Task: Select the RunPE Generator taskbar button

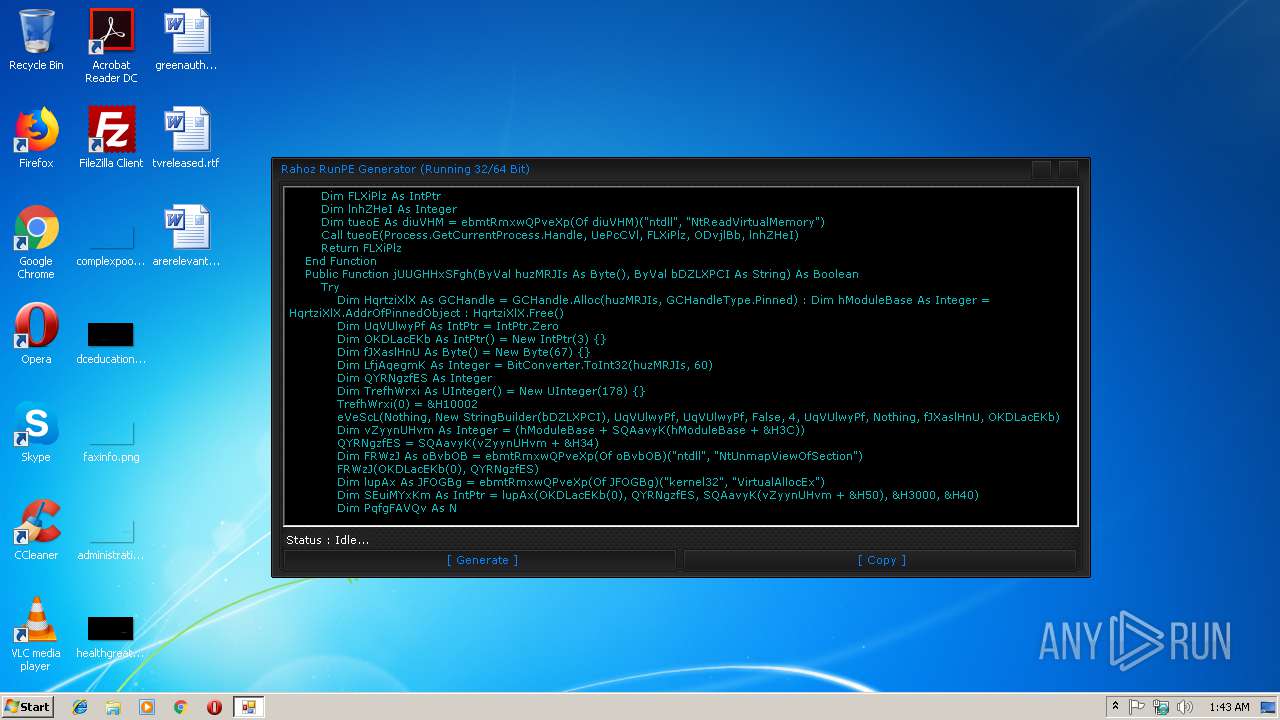Action: pyautogui.click(x=248, y=706)
